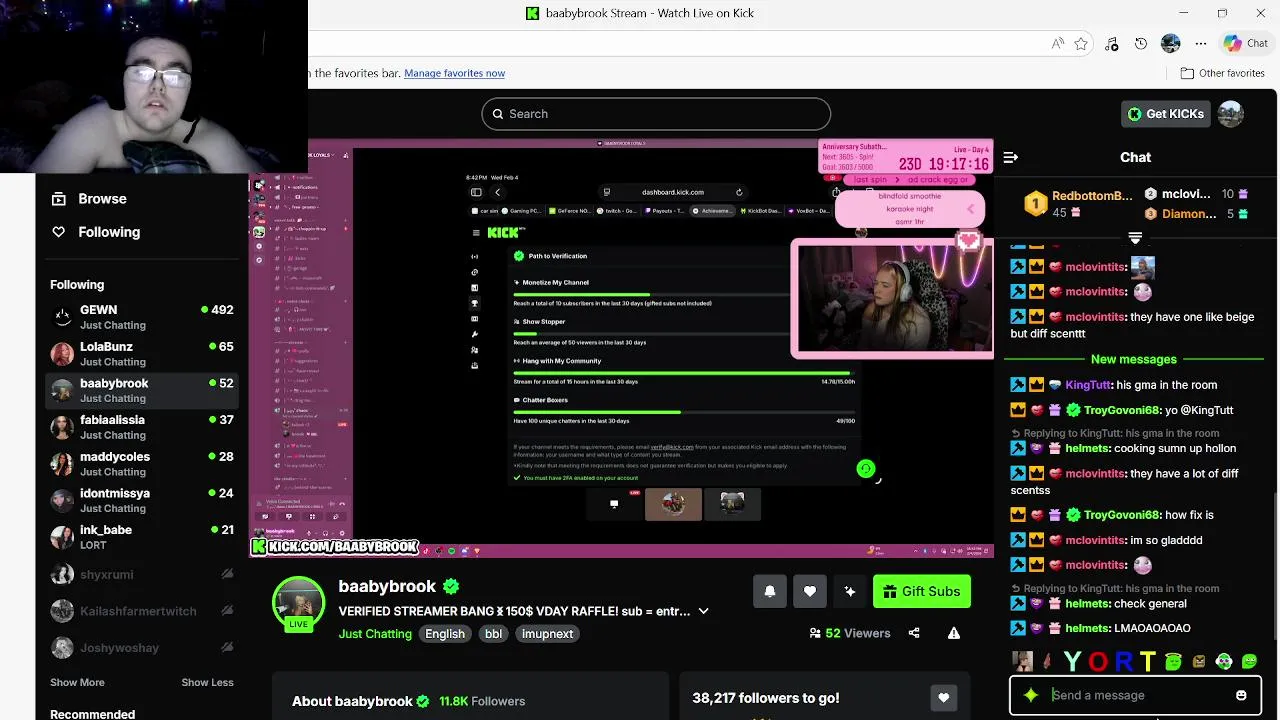Open offline shyxrumi channel

142,574
